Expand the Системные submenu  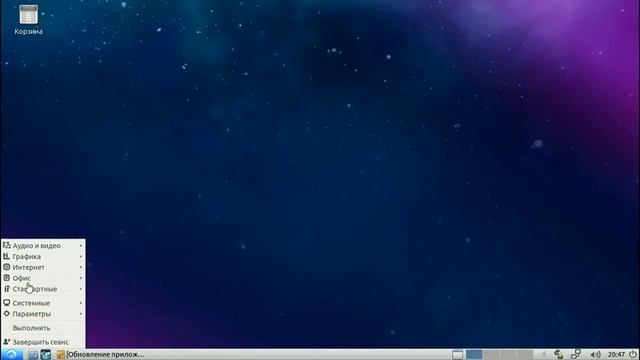tap(43, 303)
